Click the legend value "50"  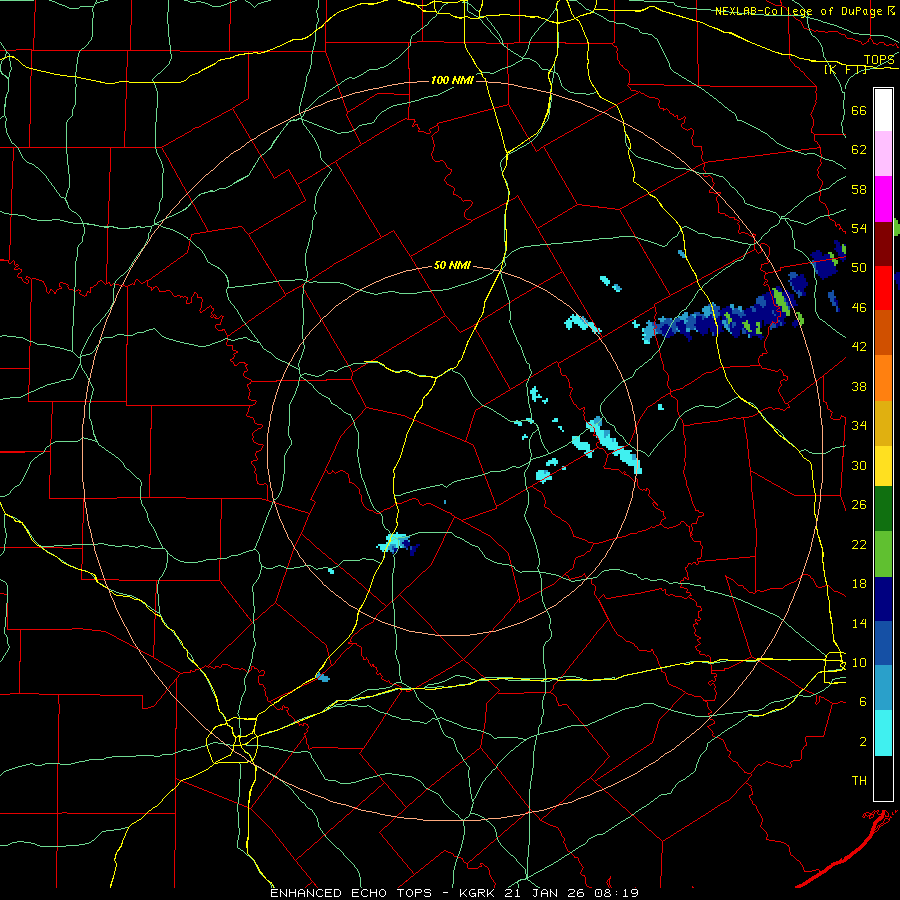click(x=859, y=267)
